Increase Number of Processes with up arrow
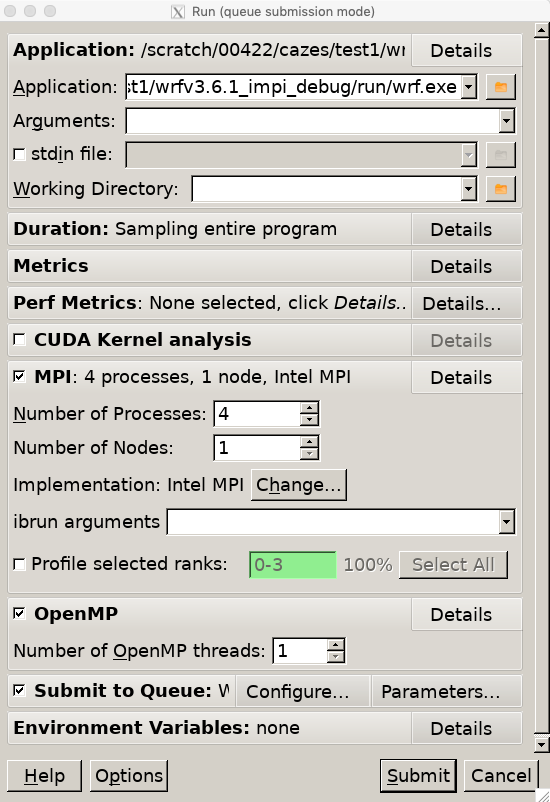The height and width of the screenshot is (802, 550). 309,408
